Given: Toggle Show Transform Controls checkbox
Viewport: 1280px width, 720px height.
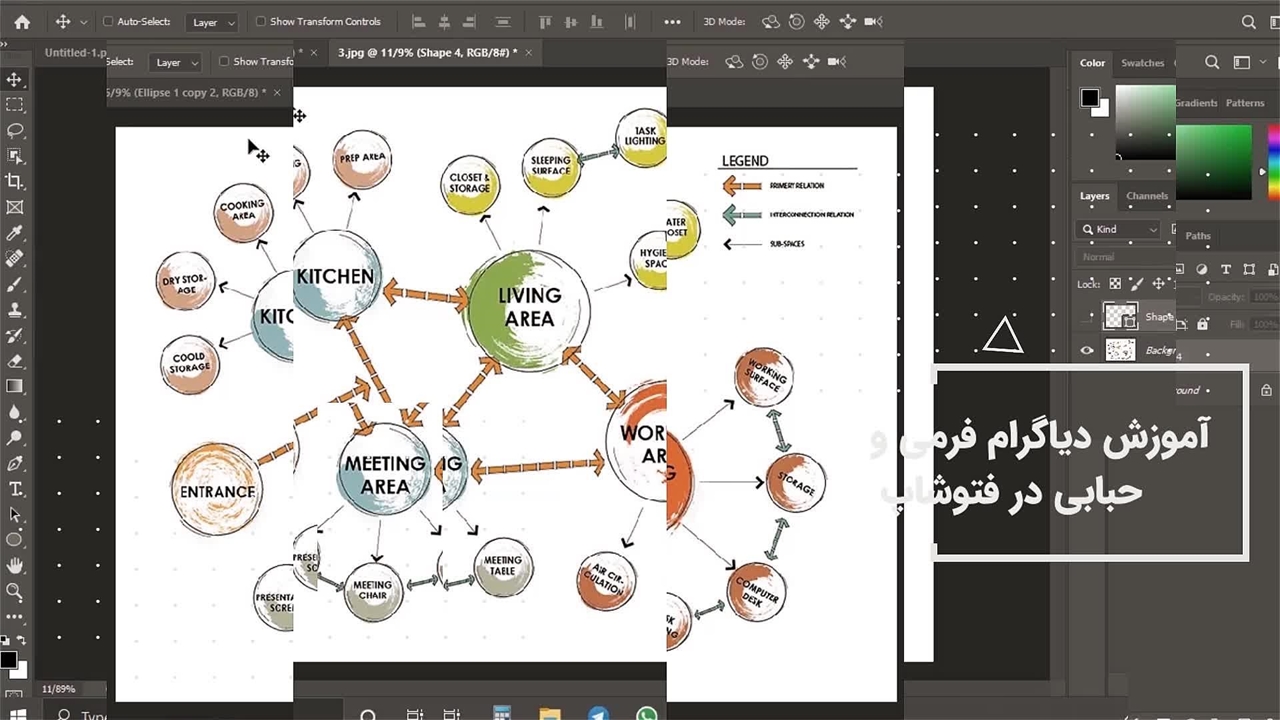Looking at the screenshot, I should point(261,21).
